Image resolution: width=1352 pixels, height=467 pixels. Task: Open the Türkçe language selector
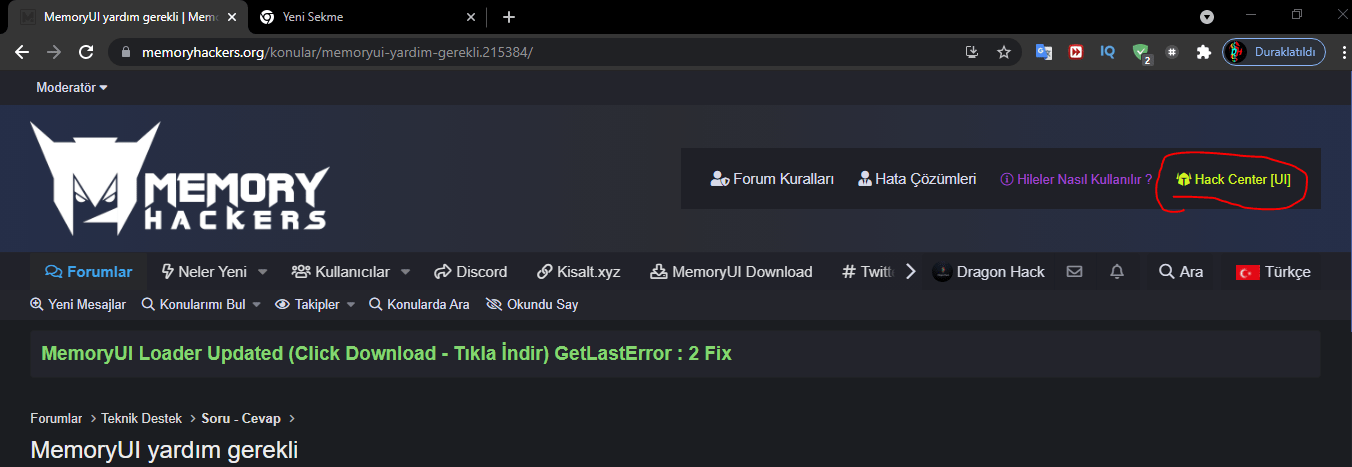tap(1272, 271)
